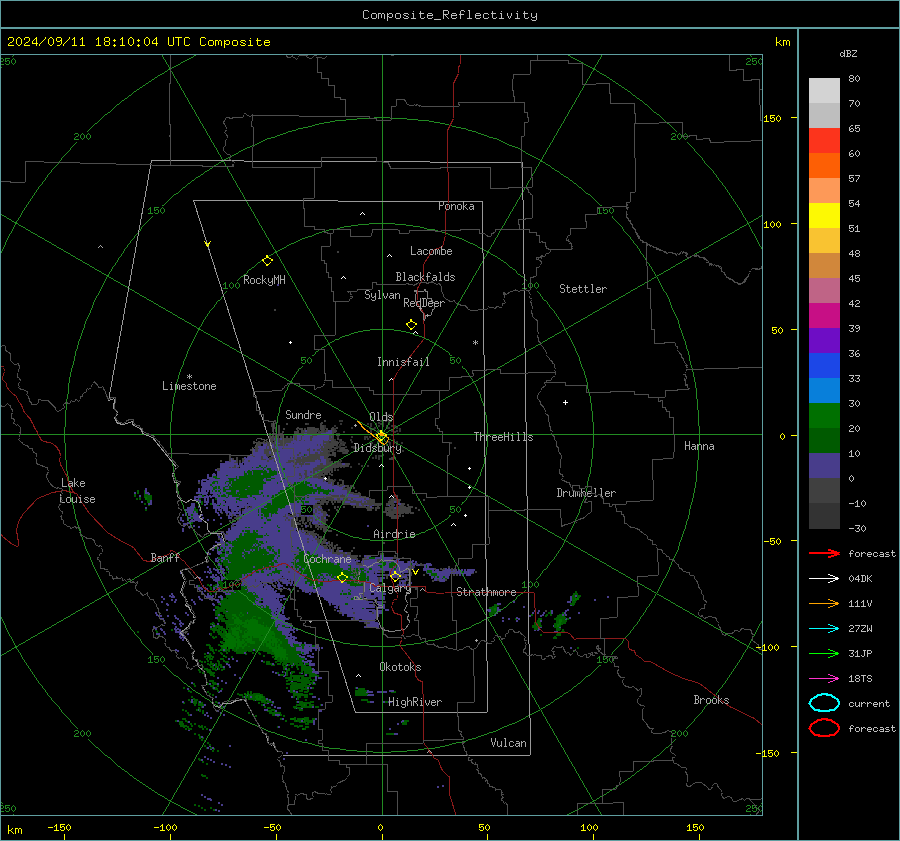Click the Didsbury label

378,448
